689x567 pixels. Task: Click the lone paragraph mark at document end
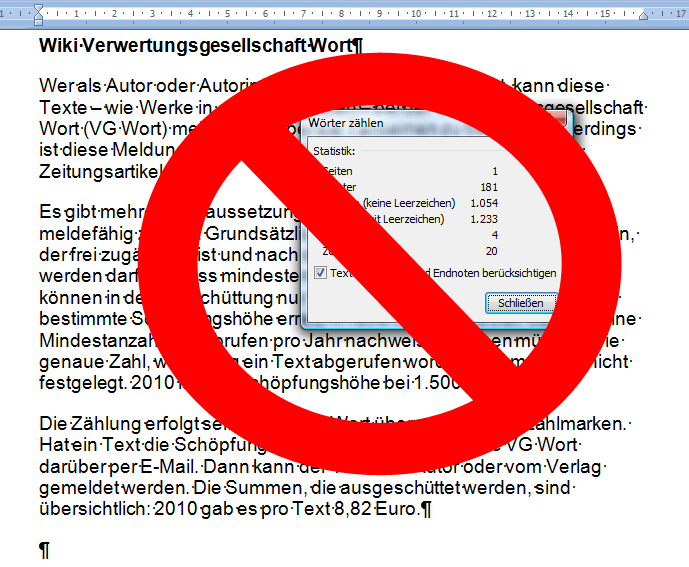tap(44, 550)
